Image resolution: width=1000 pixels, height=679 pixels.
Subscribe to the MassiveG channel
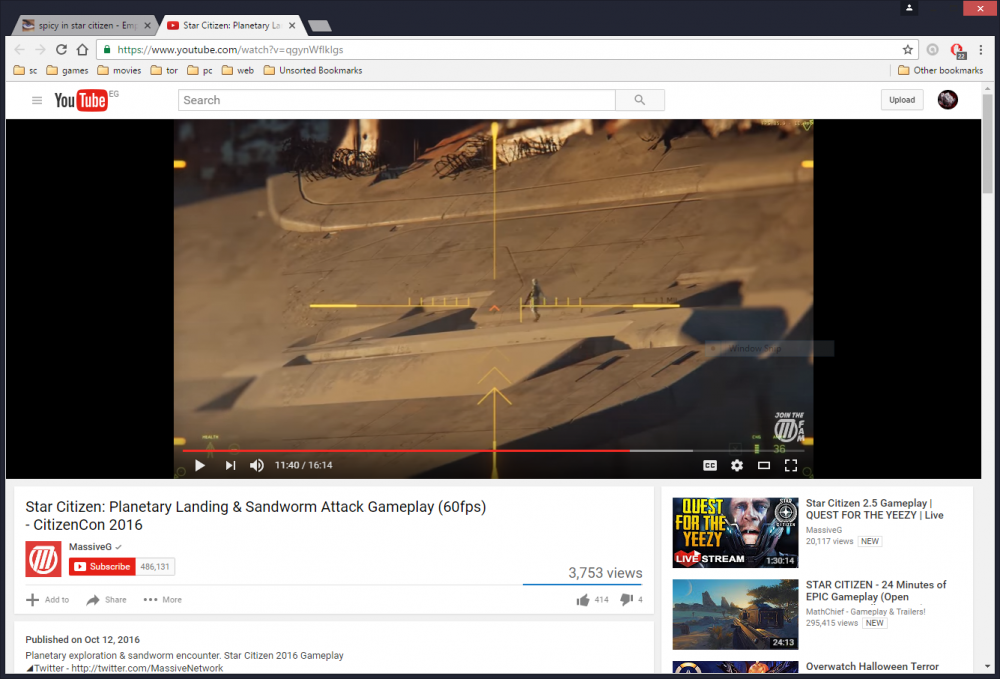pyautogui.click(x=103, y=567)
